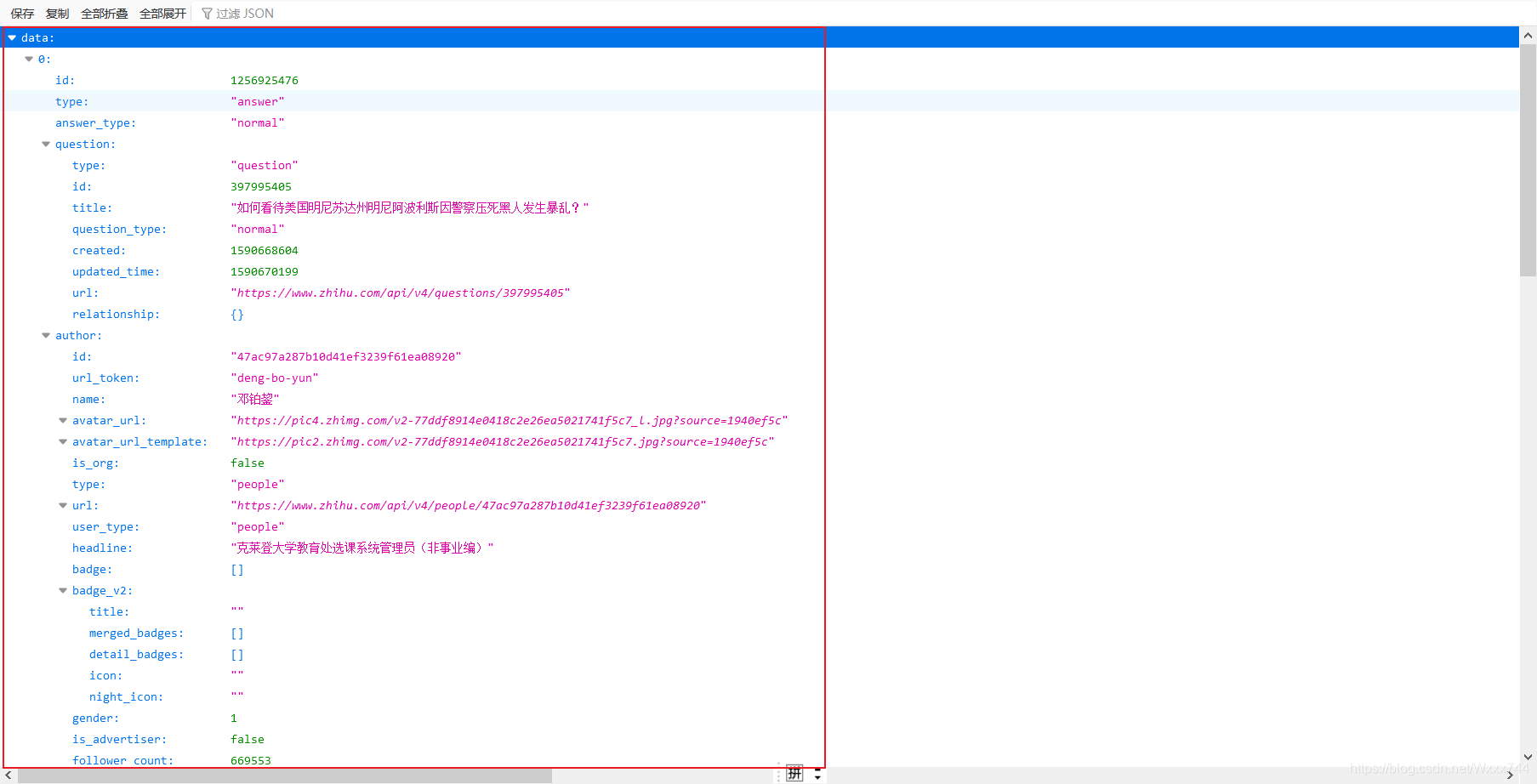Click the pic2.zhimg.com avatar template URL
Image resolution: width=1537 pixels, height=784 pixels.
(503, 441)
